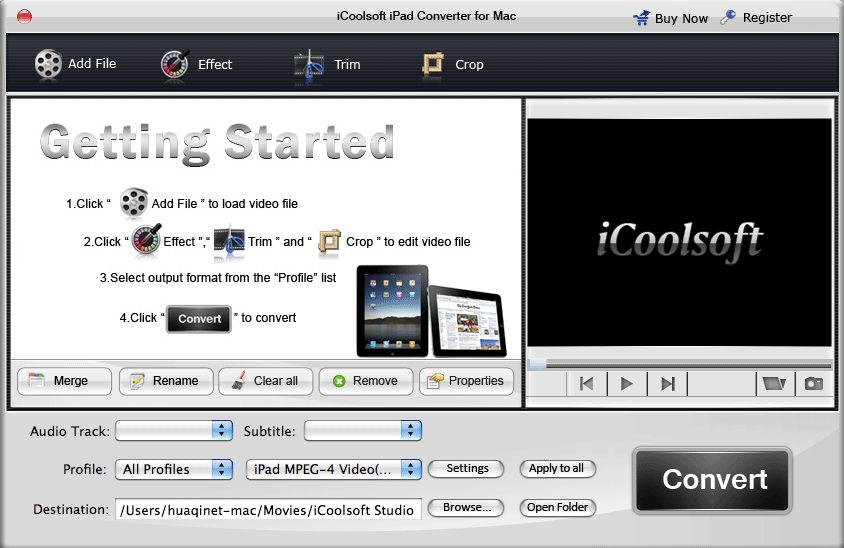This screenshot has height=548, width=844.
Task: Click the Add File film reel icon
Action: click(48, 64)
